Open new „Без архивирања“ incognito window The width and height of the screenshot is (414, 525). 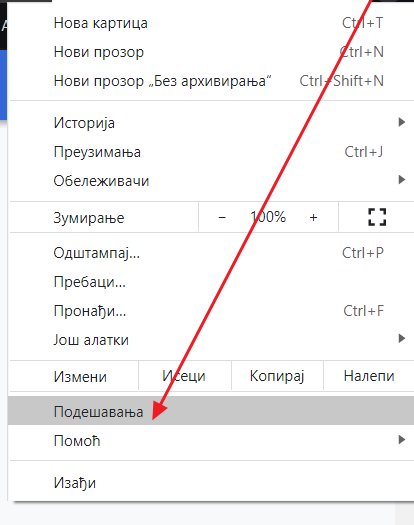(x=212, y=81)
